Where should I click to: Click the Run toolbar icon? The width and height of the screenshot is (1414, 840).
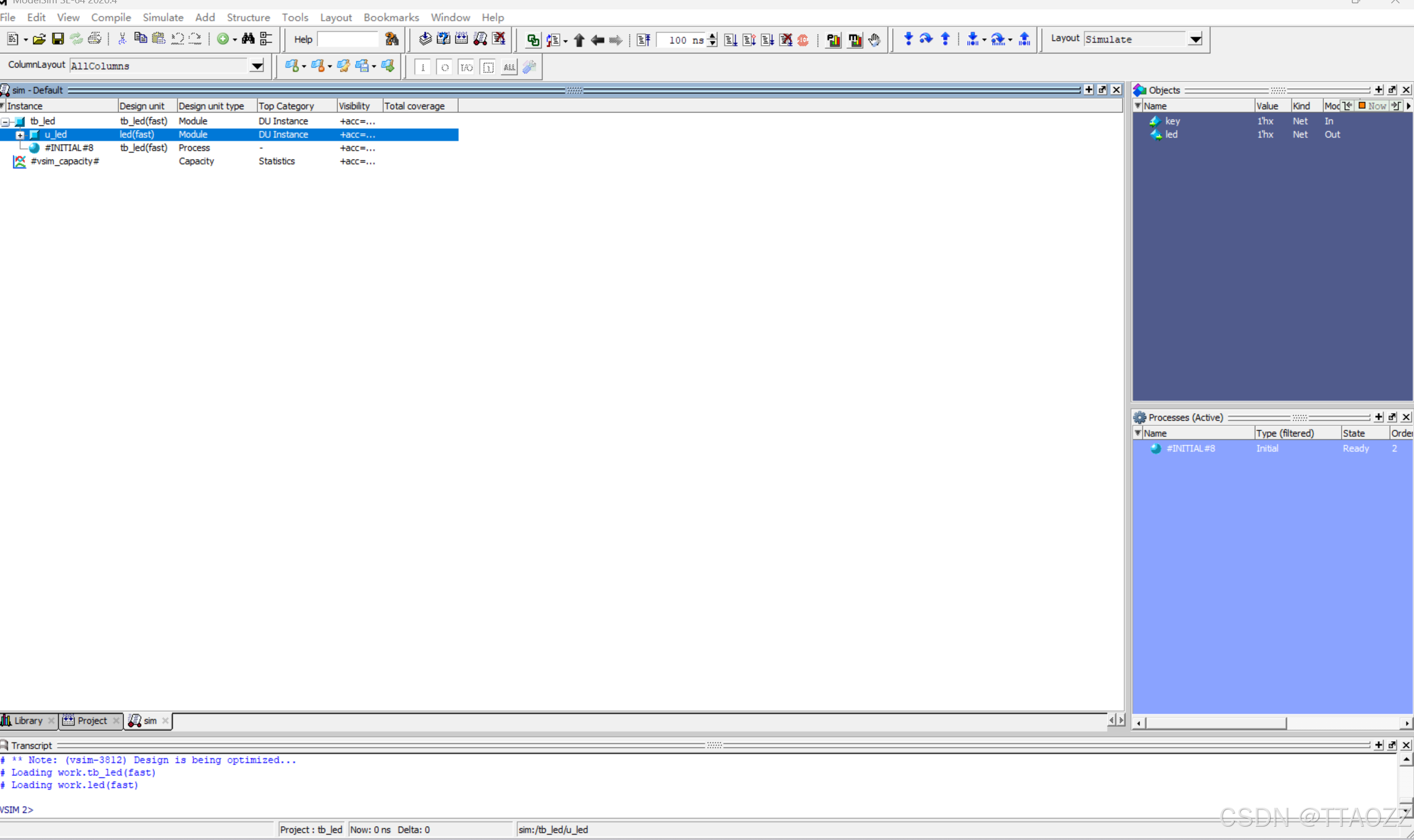(x=730, y=40)
